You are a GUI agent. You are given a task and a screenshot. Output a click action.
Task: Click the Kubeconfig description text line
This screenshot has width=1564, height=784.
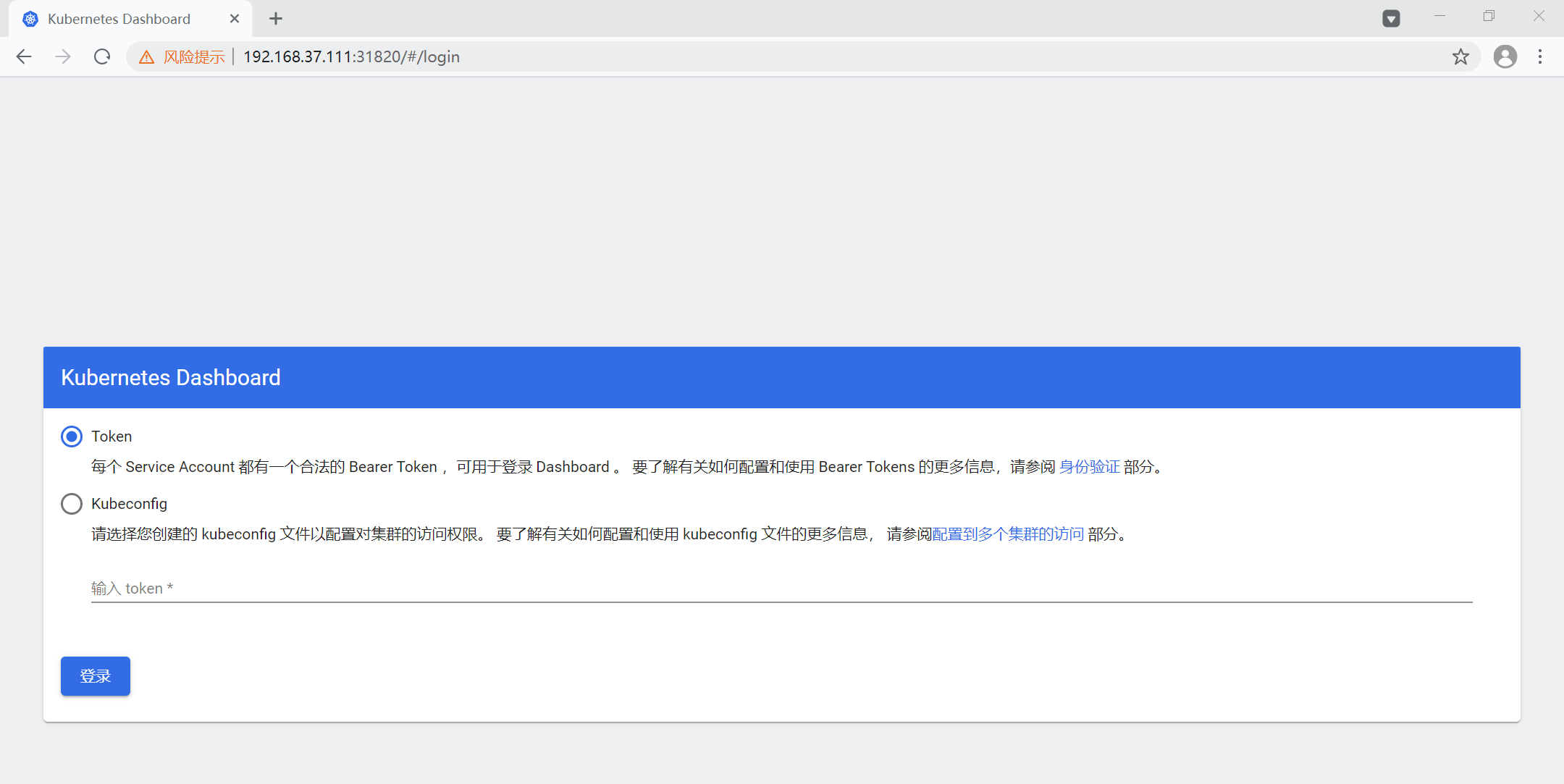coord(610,534)
